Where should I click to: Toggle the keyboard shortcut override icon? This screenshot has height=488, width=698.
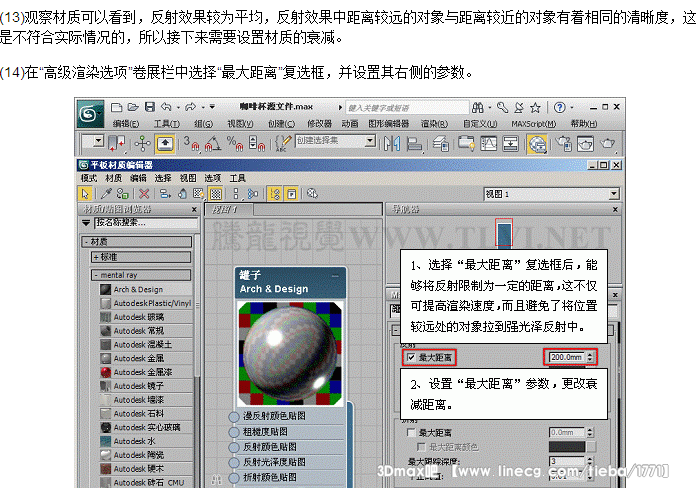[165, 143]
